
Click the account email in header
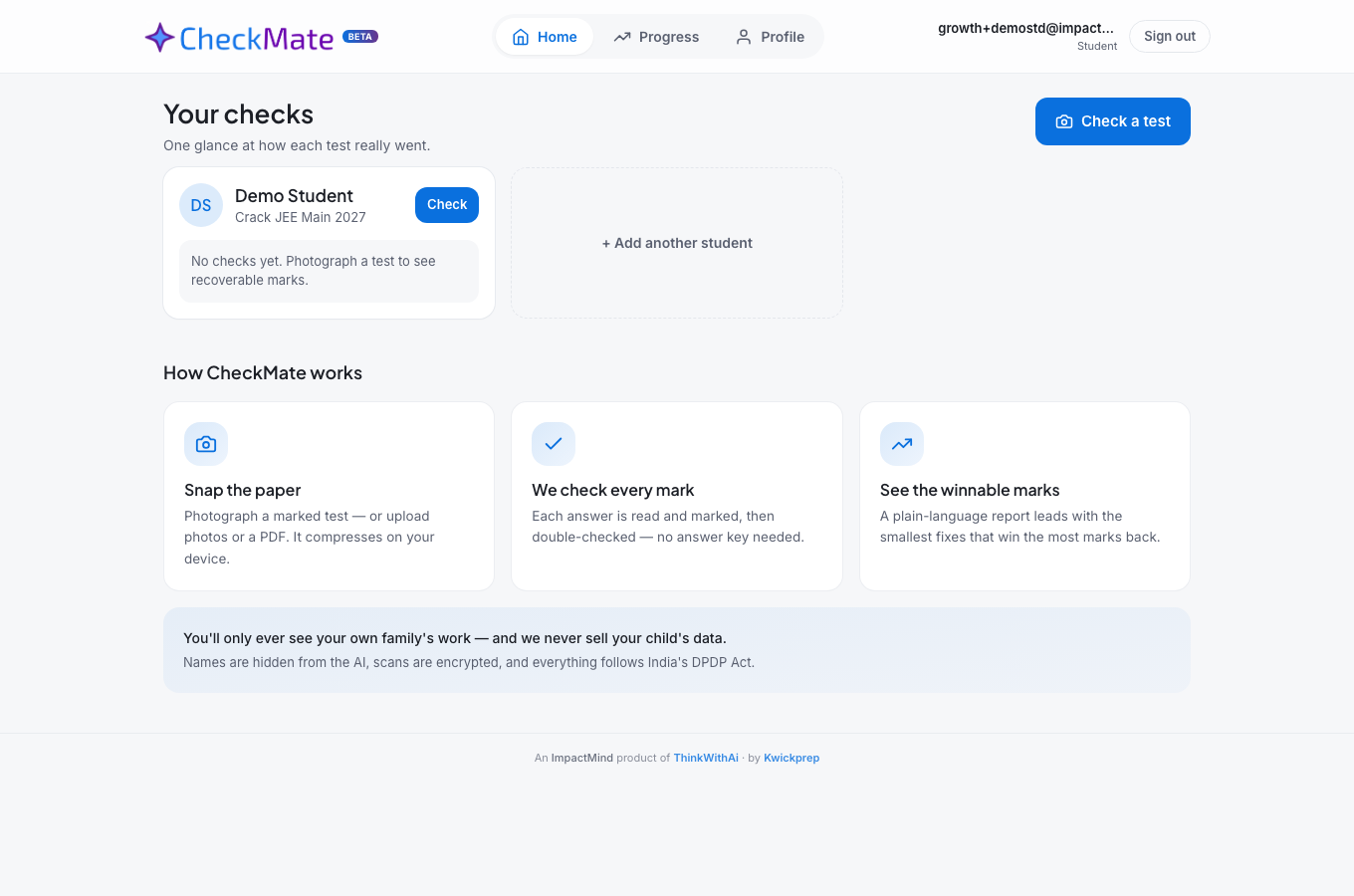(1025, 28)
